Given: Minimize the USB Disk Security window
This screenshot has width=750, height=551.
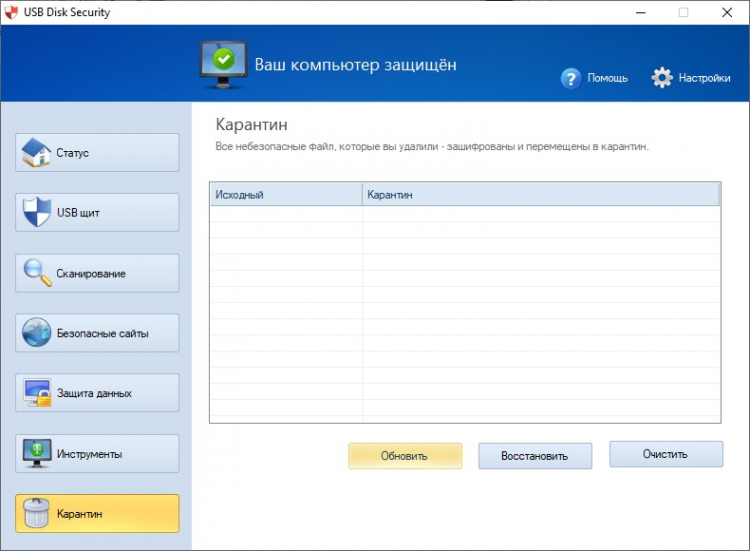Looking at the screenshot, I should click(641, 12).
